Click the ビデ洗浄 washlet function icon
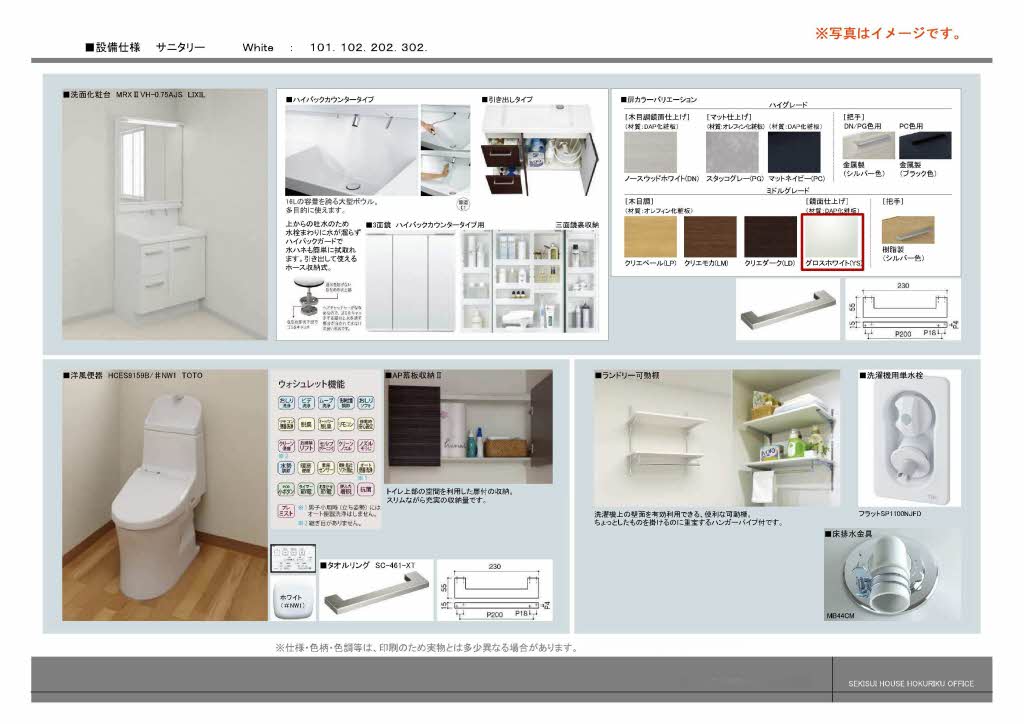This screenshot has height=724, width=1024. (306, 403)
